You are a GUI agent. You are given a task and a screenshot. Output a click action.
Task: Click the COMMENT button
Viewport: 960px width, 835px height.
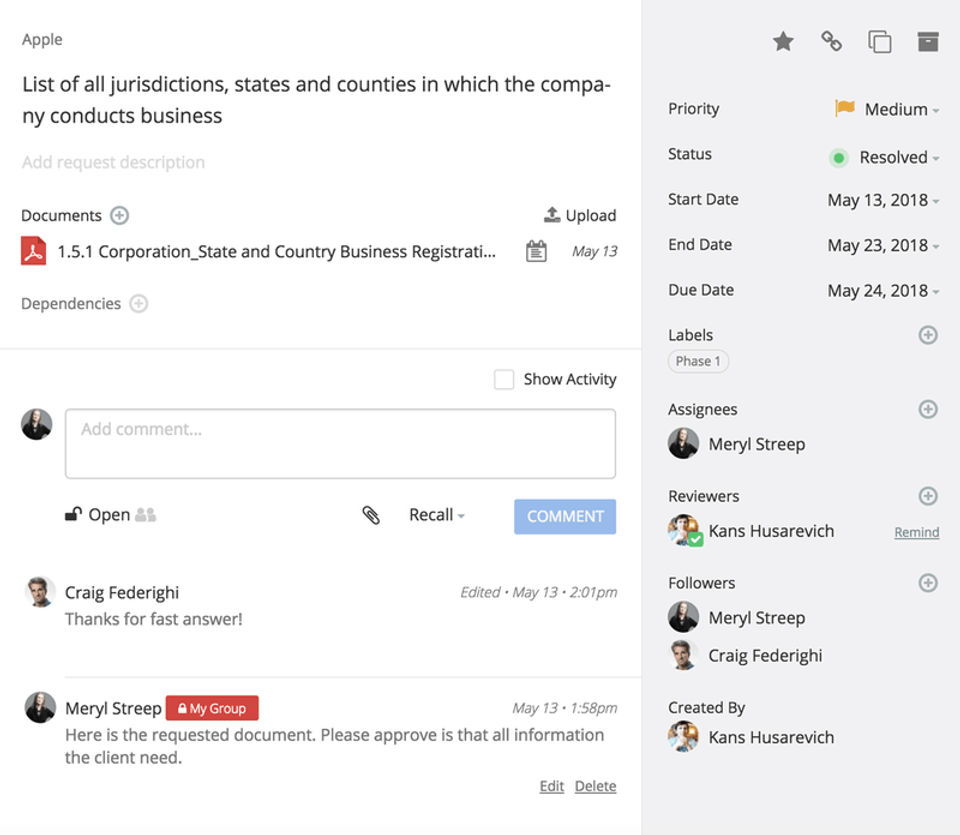pos(565,516)
